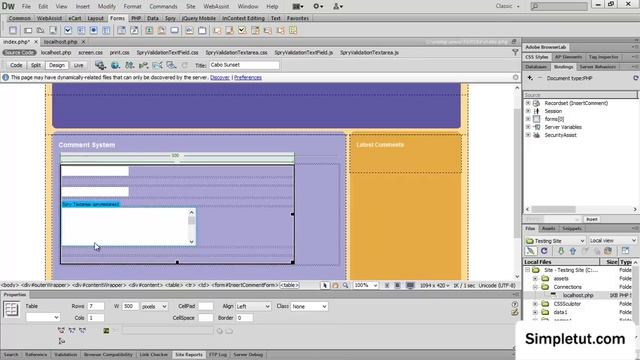This screenshot has width=640, height=360.
Task: Insert a Fieldset form element
Action: coord(202,31)
